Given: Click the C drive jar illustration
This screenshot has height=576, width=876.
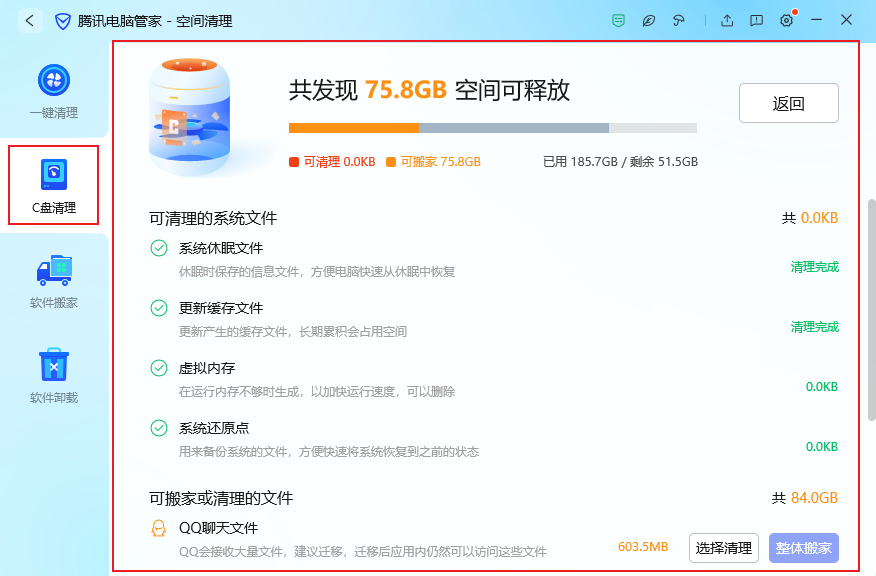Looking at the screenshot, I should click(189, 116).
